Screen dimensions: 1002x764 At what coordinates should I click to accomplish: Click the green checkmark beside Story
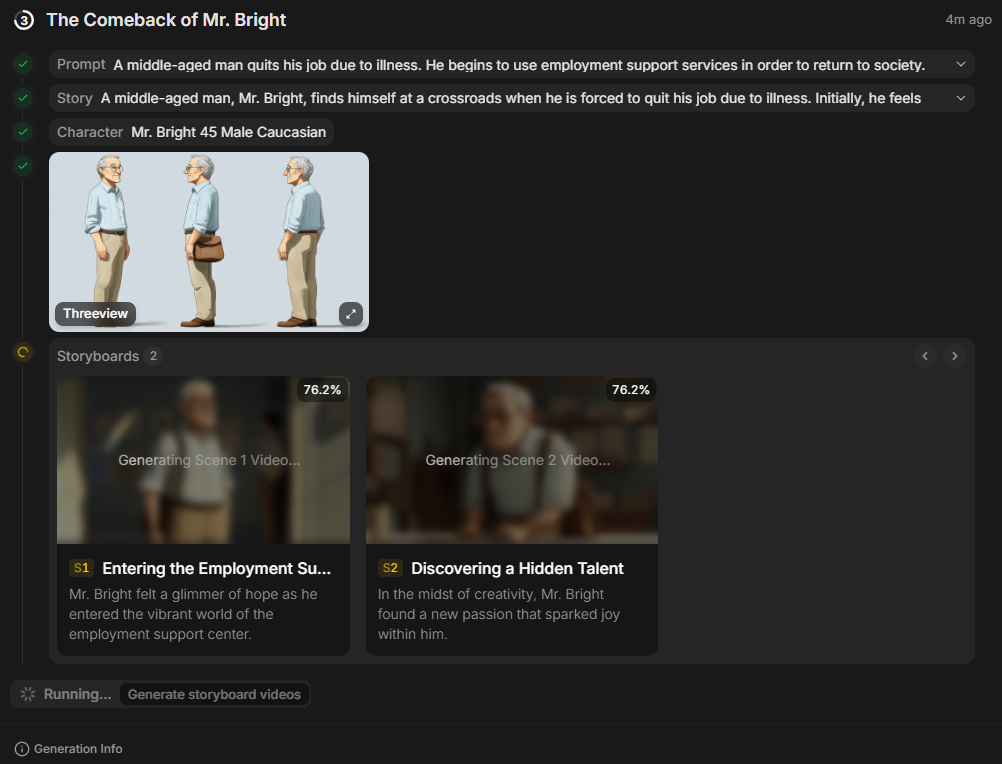coord(23,98)
